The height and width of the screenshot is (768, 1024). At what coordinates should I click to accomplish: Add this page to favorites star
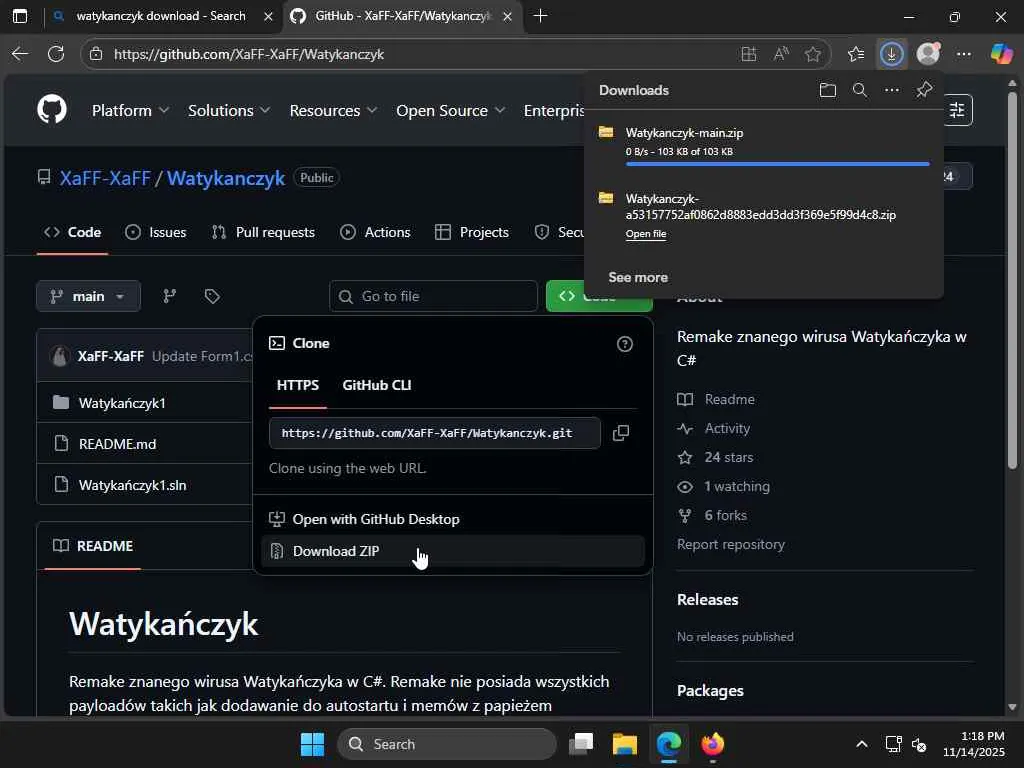tap(813, 54)
